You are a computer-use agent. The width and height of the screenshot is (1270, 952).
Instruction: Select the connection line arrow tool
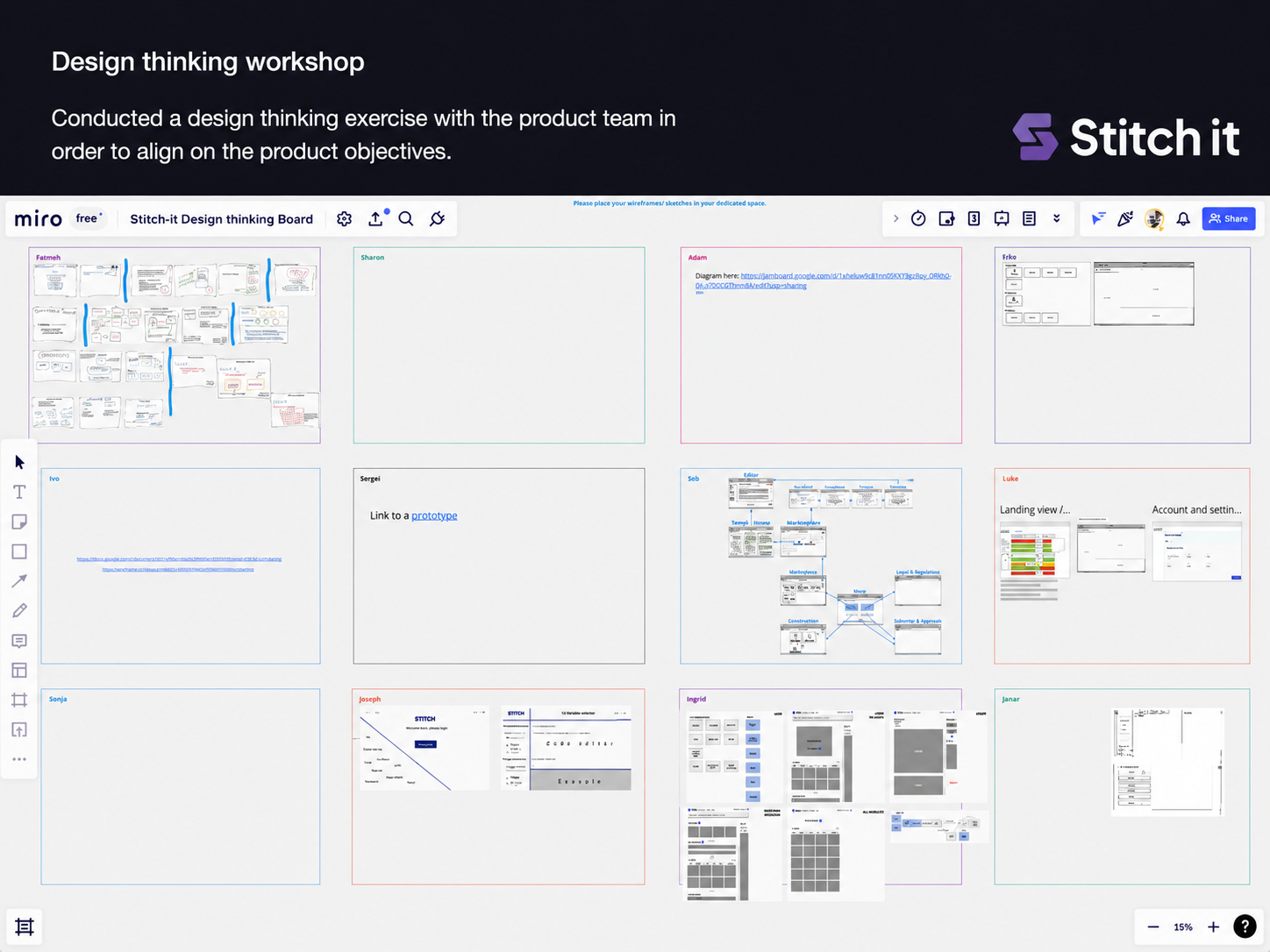[19, 581]
